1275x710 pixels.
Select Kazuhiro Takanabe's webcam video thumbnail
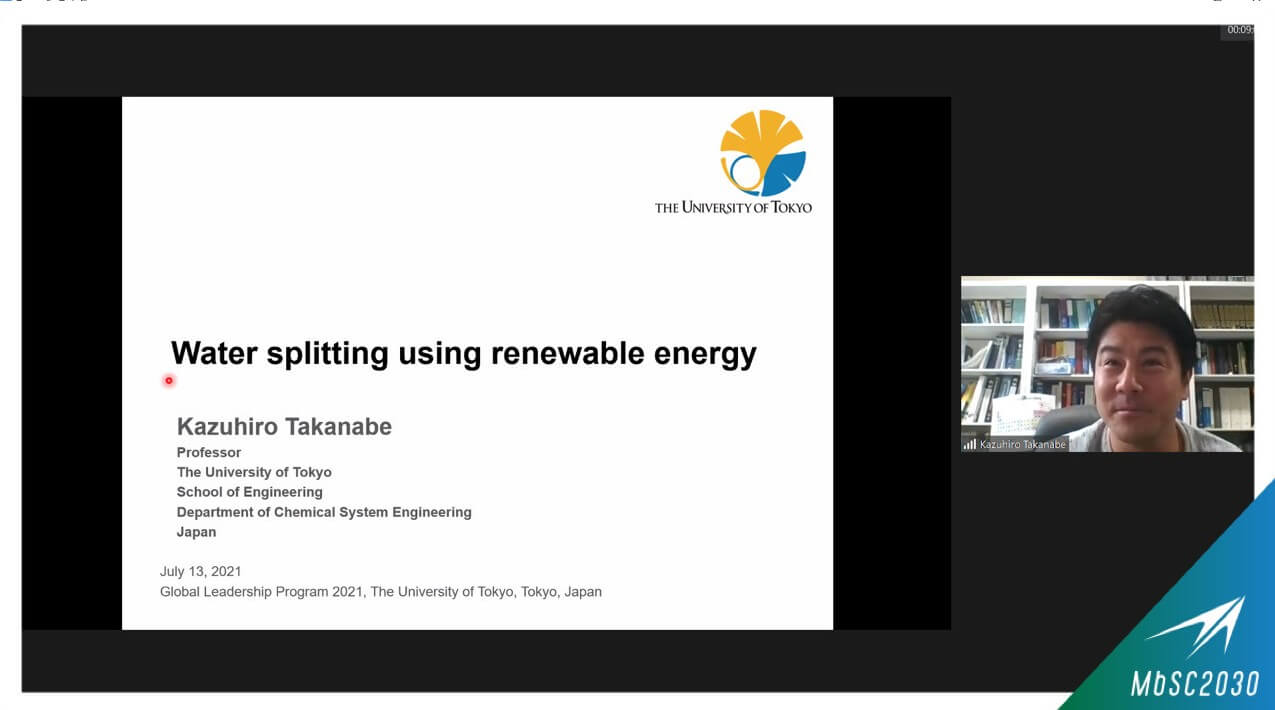pyautogui.click(x=1107, y=364)
